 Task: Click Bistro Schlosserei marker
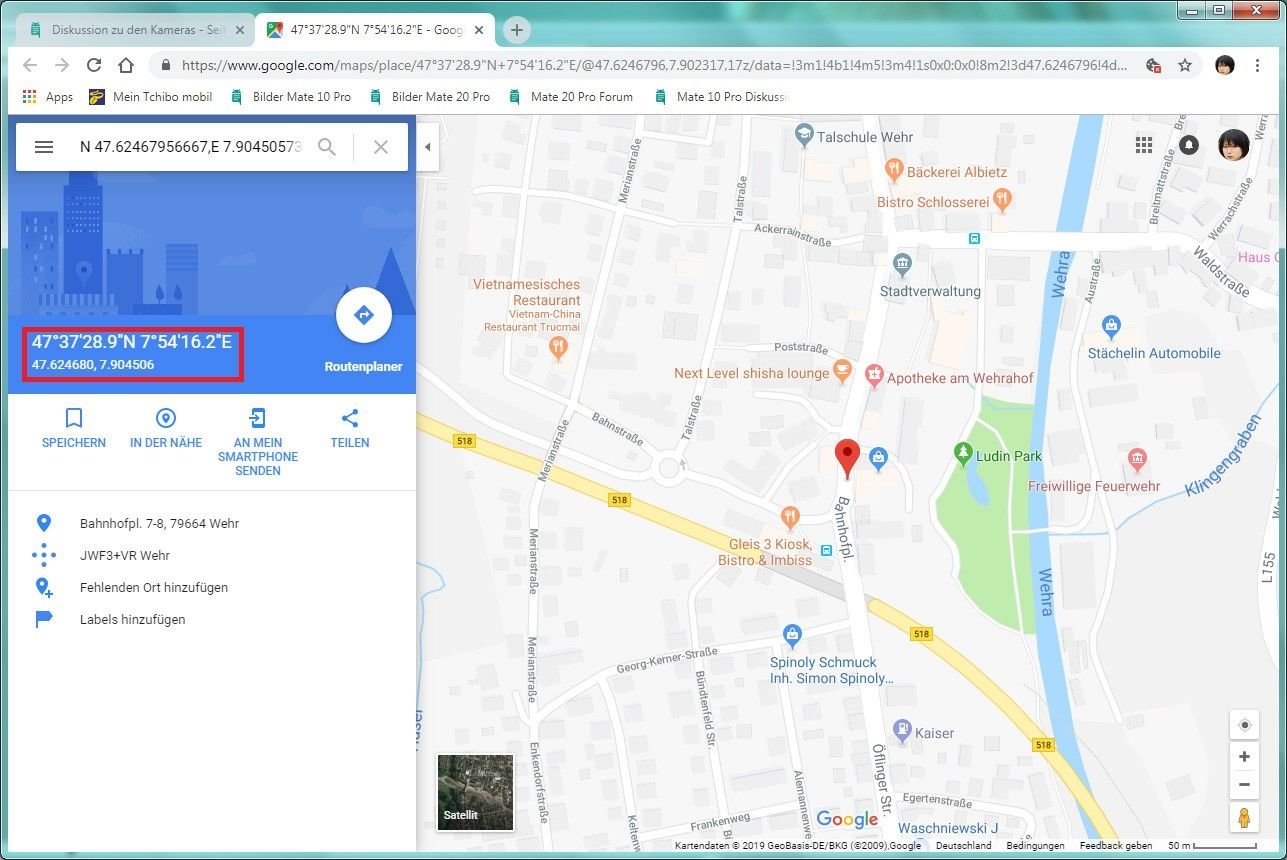pos(1001,200)
